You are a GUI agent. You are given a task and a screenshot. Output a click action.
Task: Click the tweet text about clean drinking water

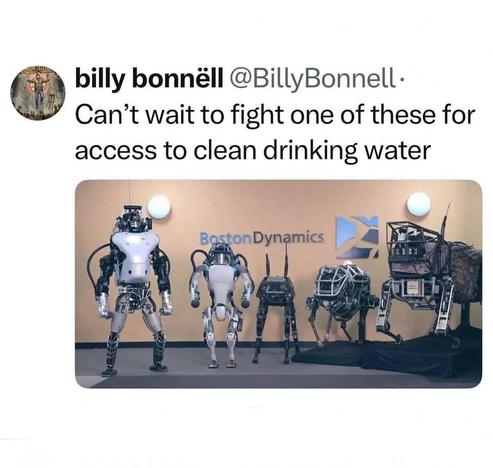pyautogui.click(x=275, y=133)
